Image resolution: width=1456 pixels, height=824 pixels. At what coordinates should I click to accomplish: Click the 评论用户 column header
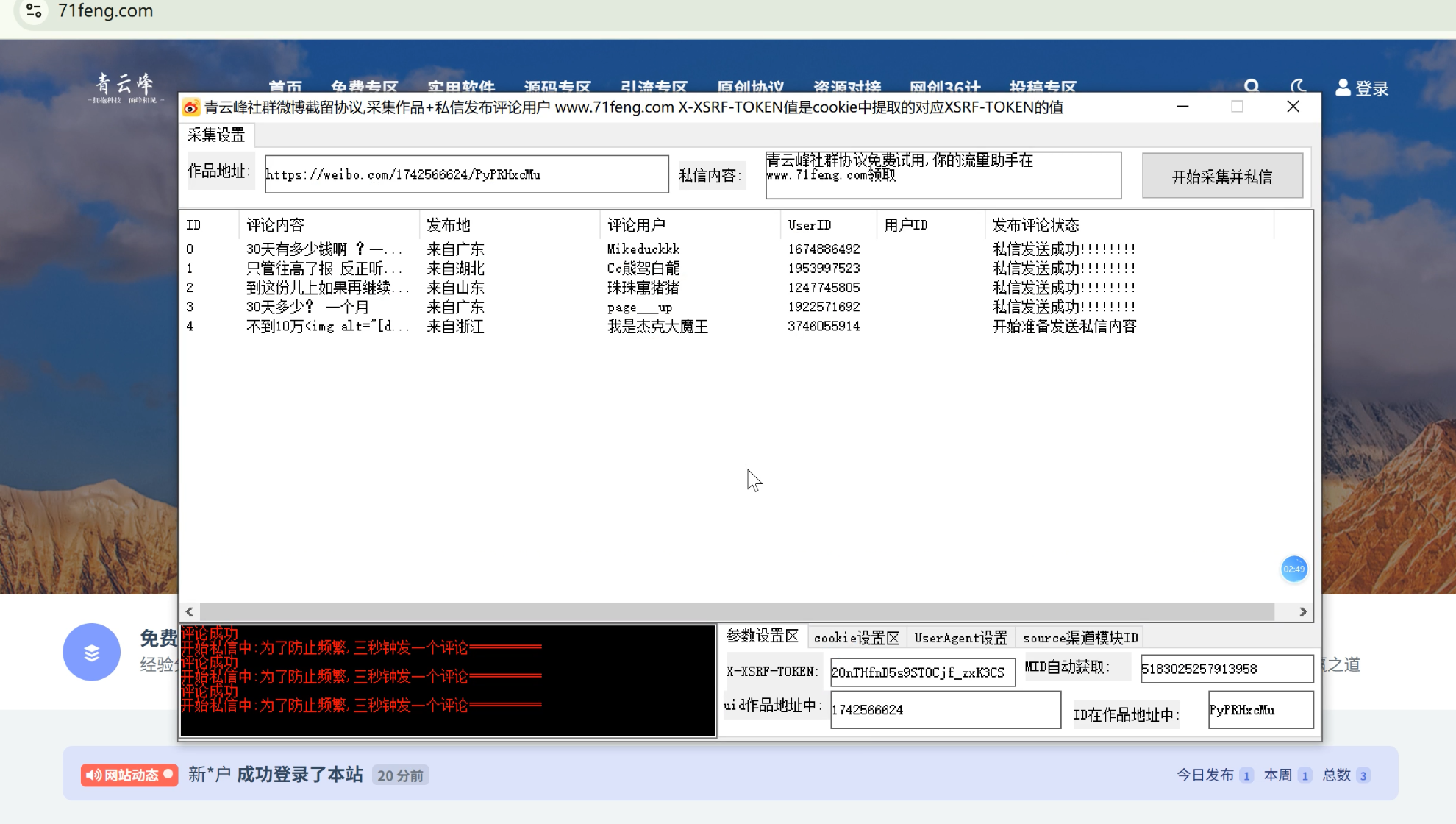[690, 225]
